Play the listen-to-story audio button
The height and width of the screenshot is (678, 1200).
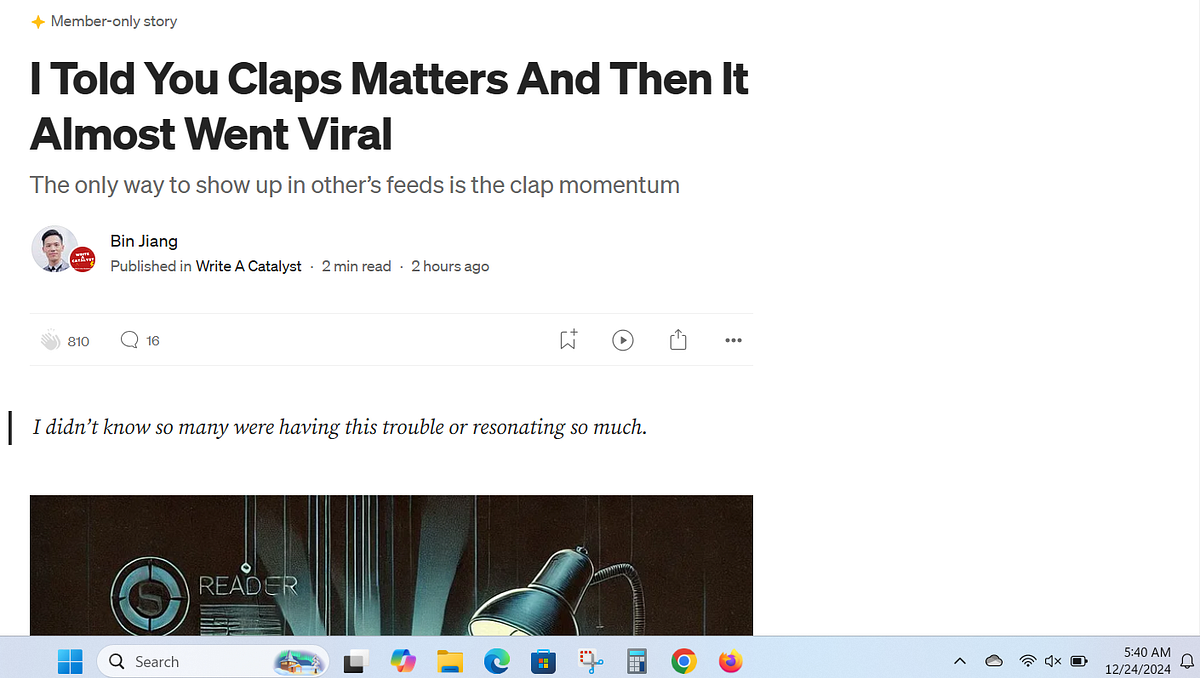[623, 340]
